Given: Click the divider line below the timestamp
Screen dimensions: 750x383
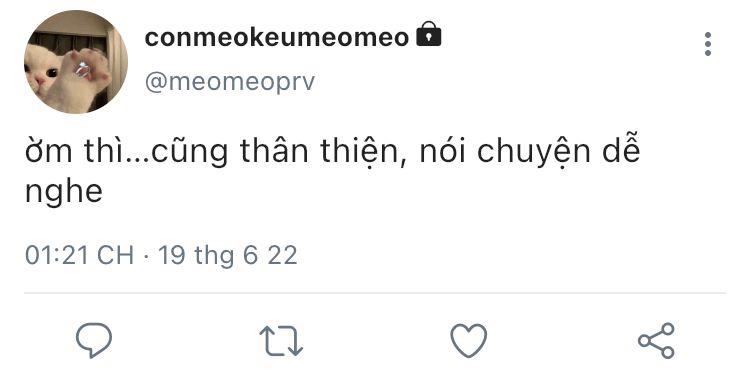Looking at the screenshot, I should click(375, 293).
